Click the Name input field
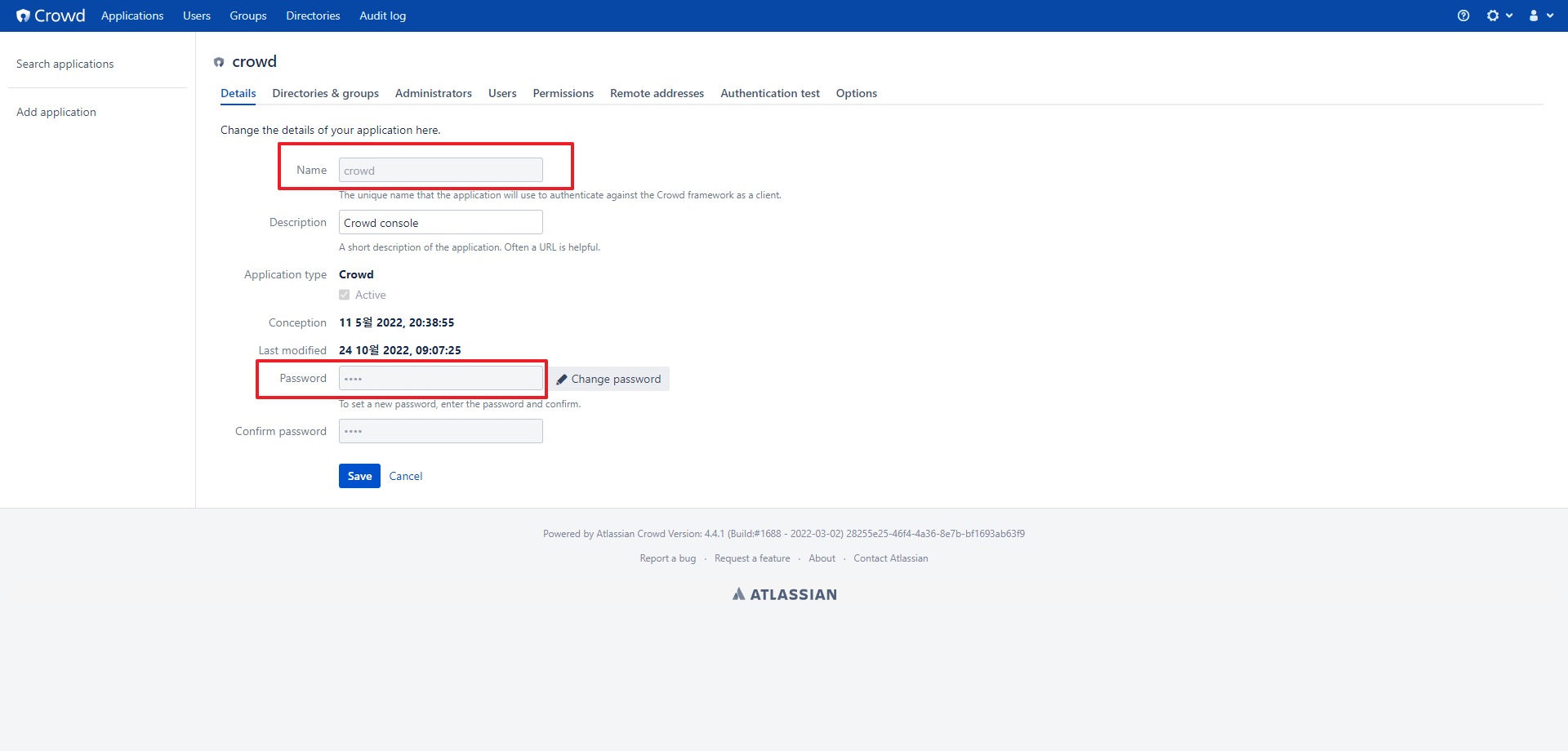 point(441,170)
